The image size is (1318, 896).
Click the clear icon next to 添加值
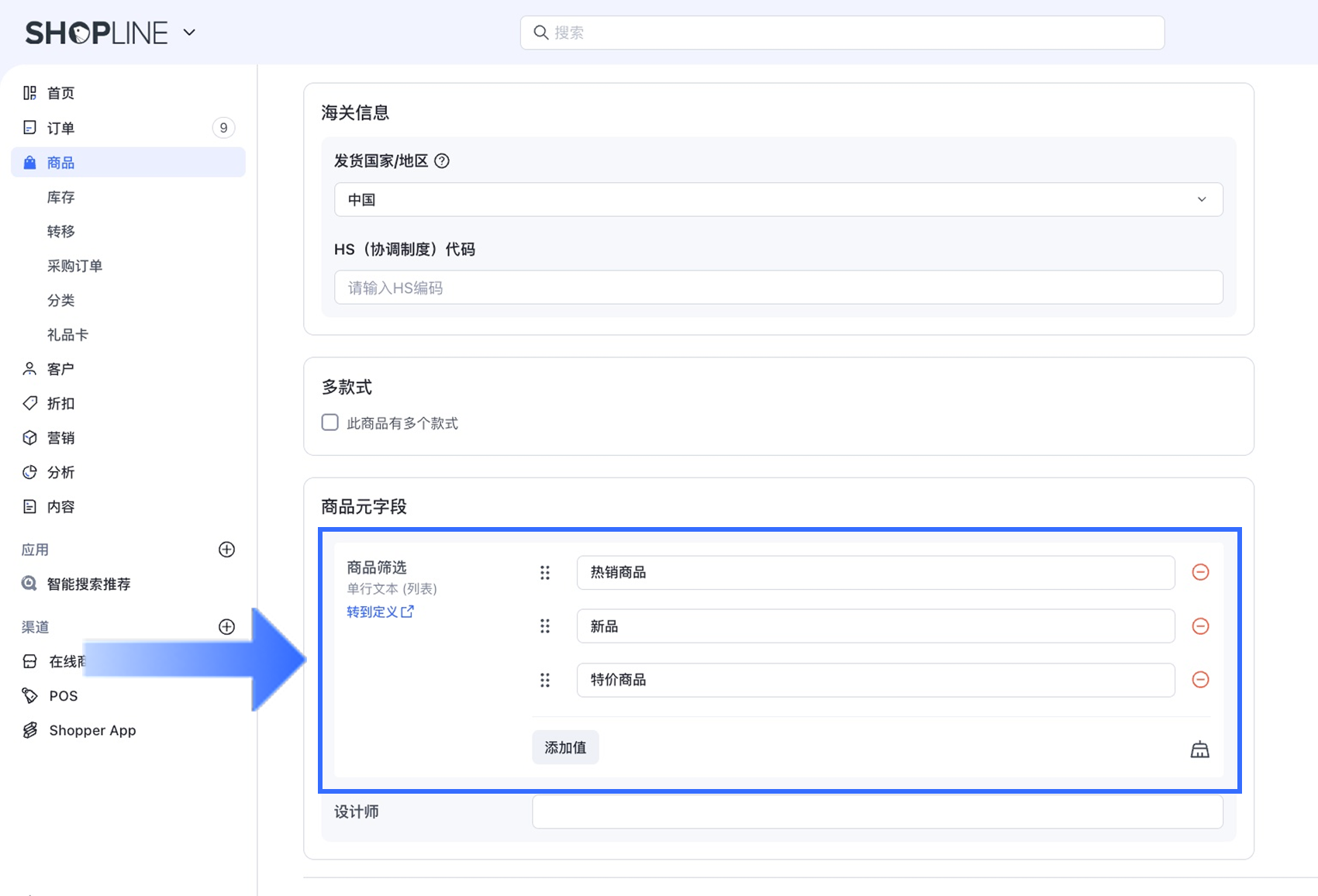(1199, 750)
